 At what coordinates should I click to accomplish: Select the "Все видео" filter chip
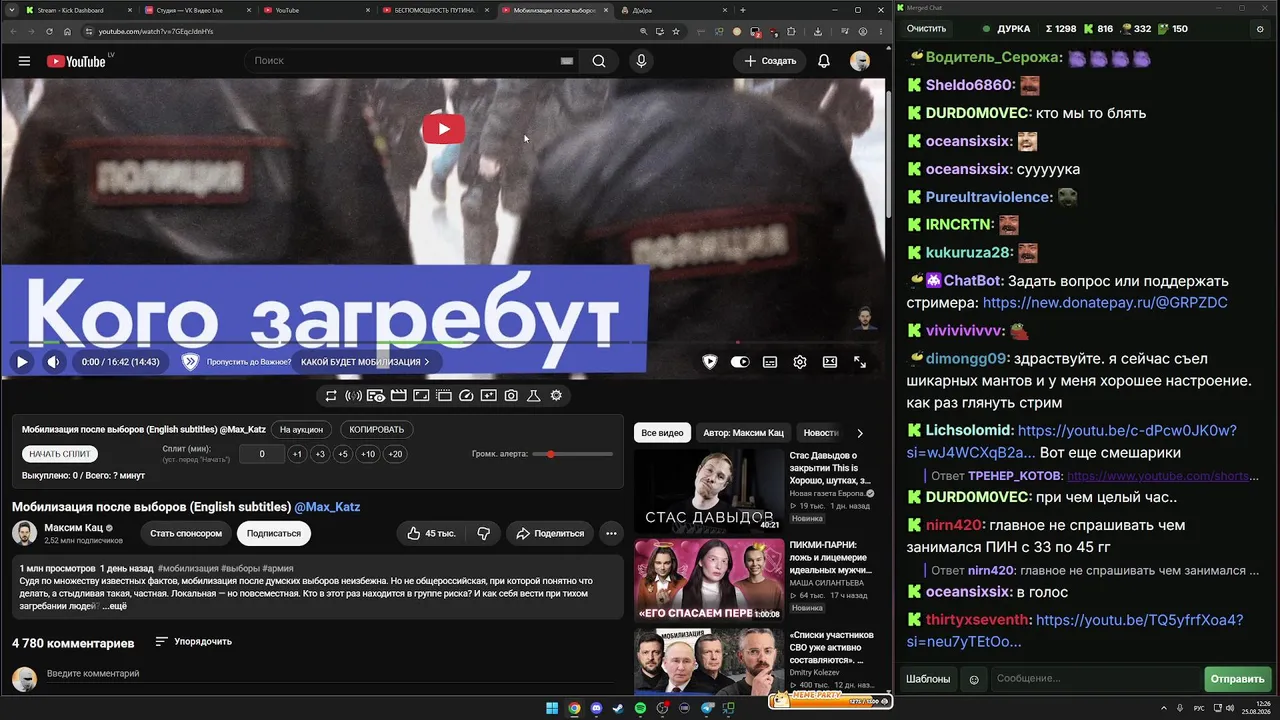[x=662, y=433]
